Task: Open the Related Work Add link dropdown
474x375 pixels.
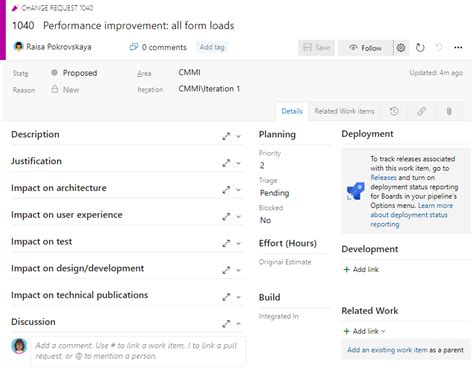Action: coord(364,331)
